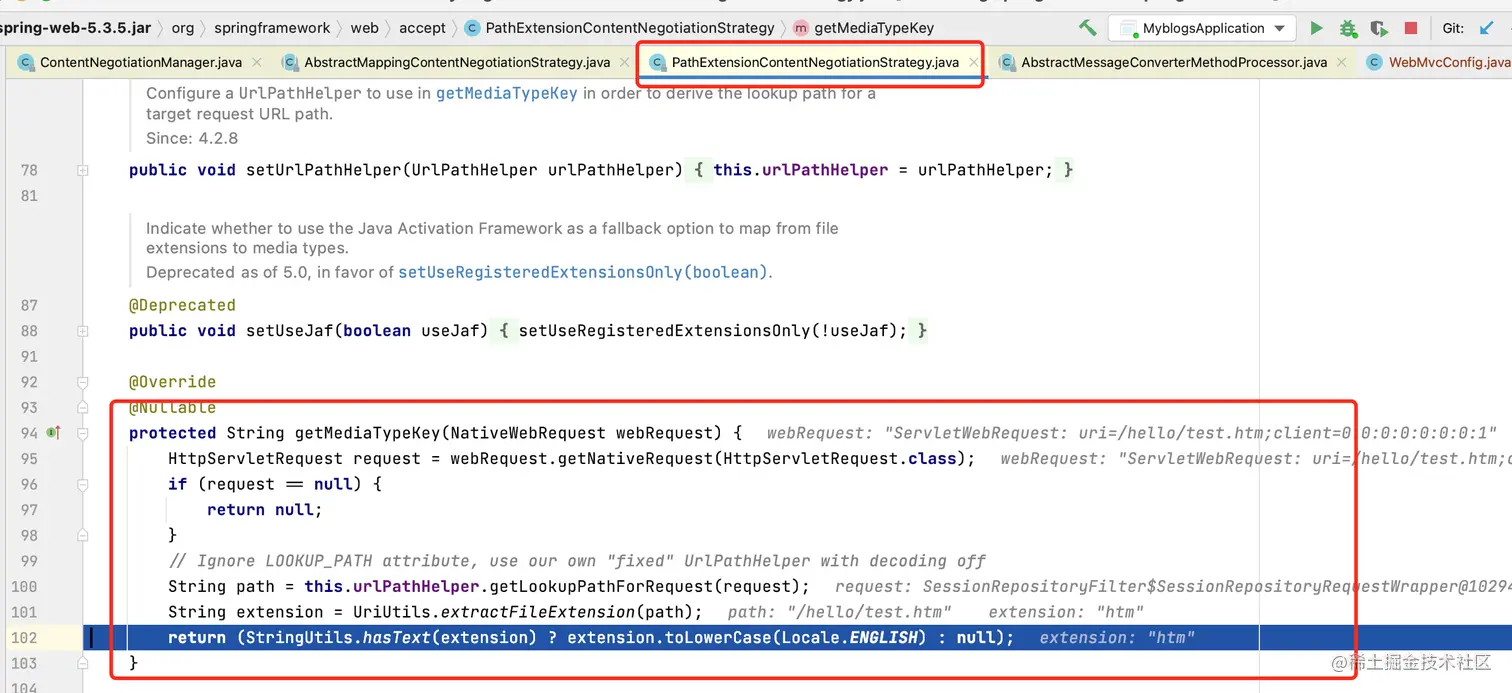Click spring-web-5.3.5.jar breadcrumb
This screenshot has height=693, width=1512.
(x=76, y=28)
